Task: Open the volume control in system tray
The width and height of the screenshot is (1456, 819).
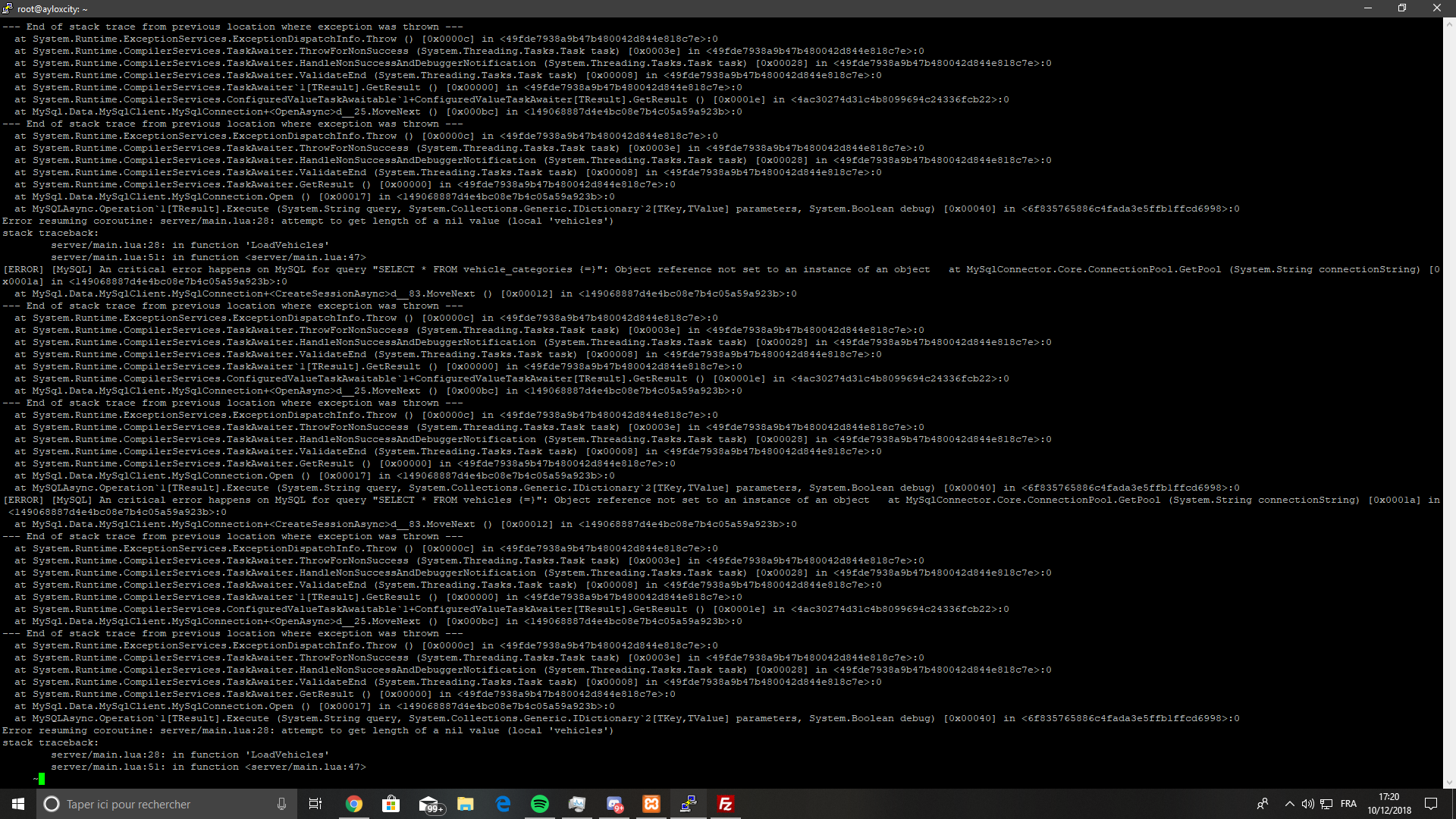Action: [x=1307, y=804]
